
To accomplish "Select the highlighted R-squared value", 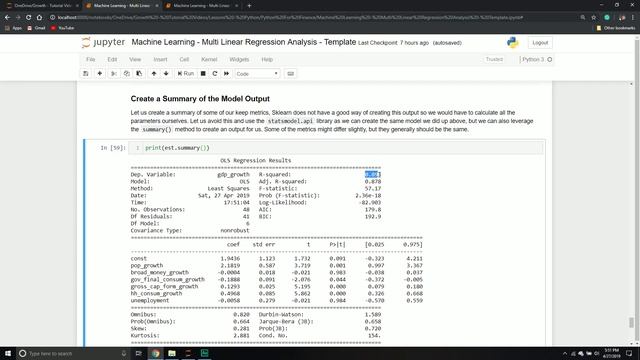I will pyautogui.click(x=373, y=174).
